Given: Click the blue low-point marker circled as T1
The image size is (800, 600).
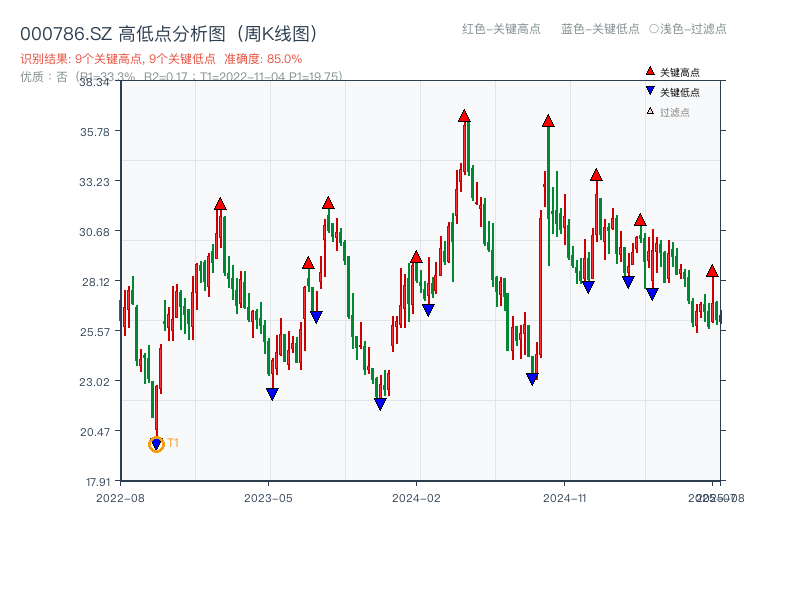Looking at the screenshot, I should tap(156, 444).
